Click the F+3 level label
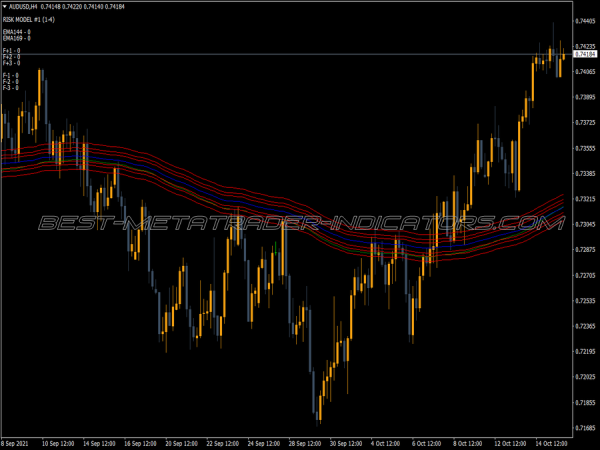 11,63
